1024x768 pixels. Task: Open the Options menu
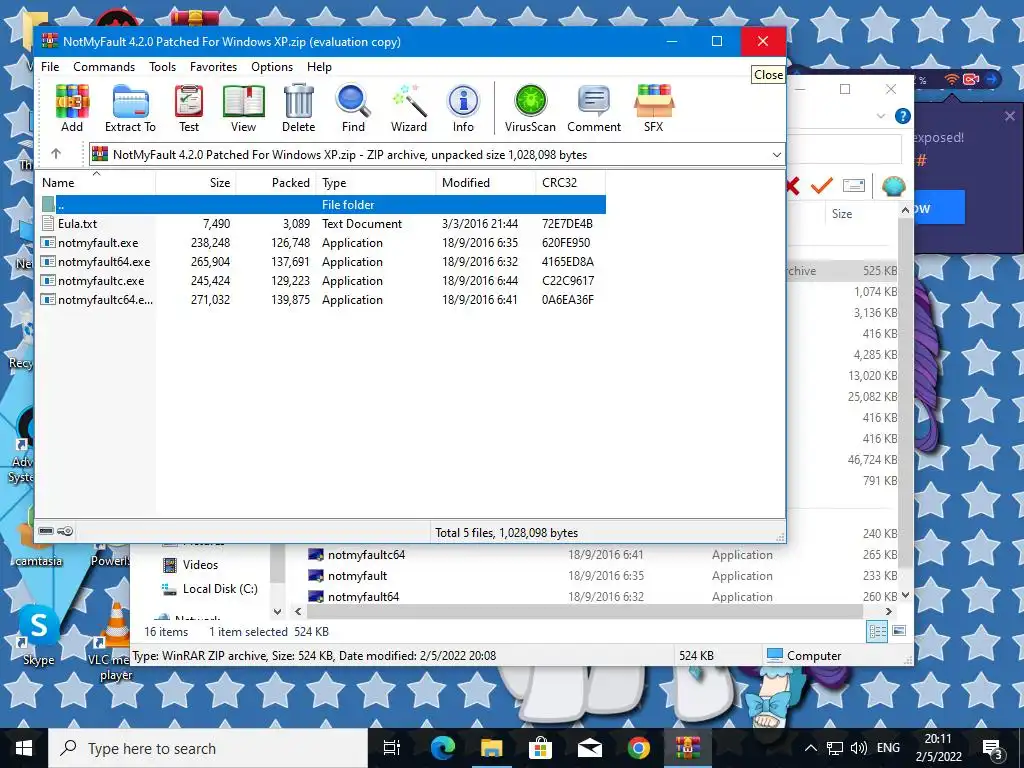click(x=272, y=67)
